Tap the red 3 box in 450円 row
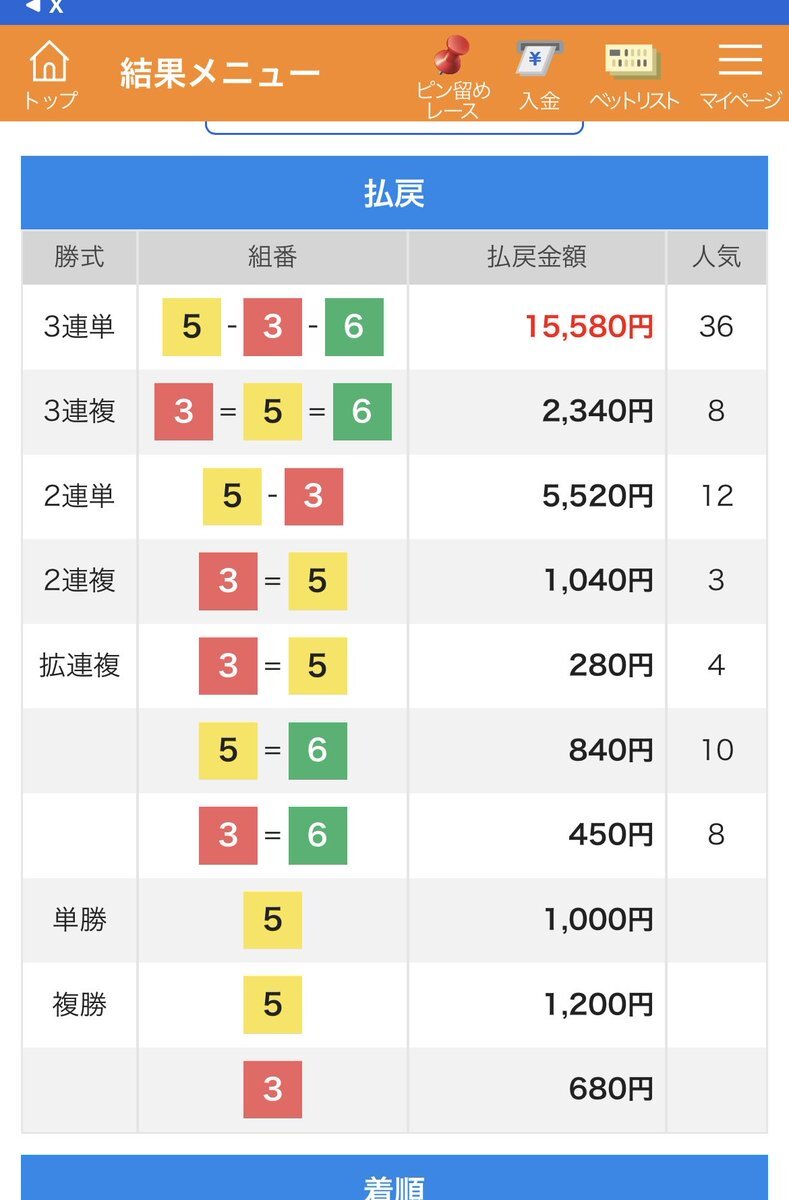 pos(228,835)
